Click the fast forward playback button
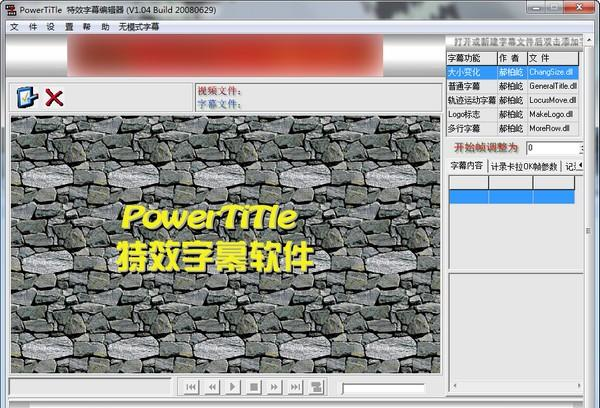The height and width of the screenshot is (408, 600). (274, 387)
